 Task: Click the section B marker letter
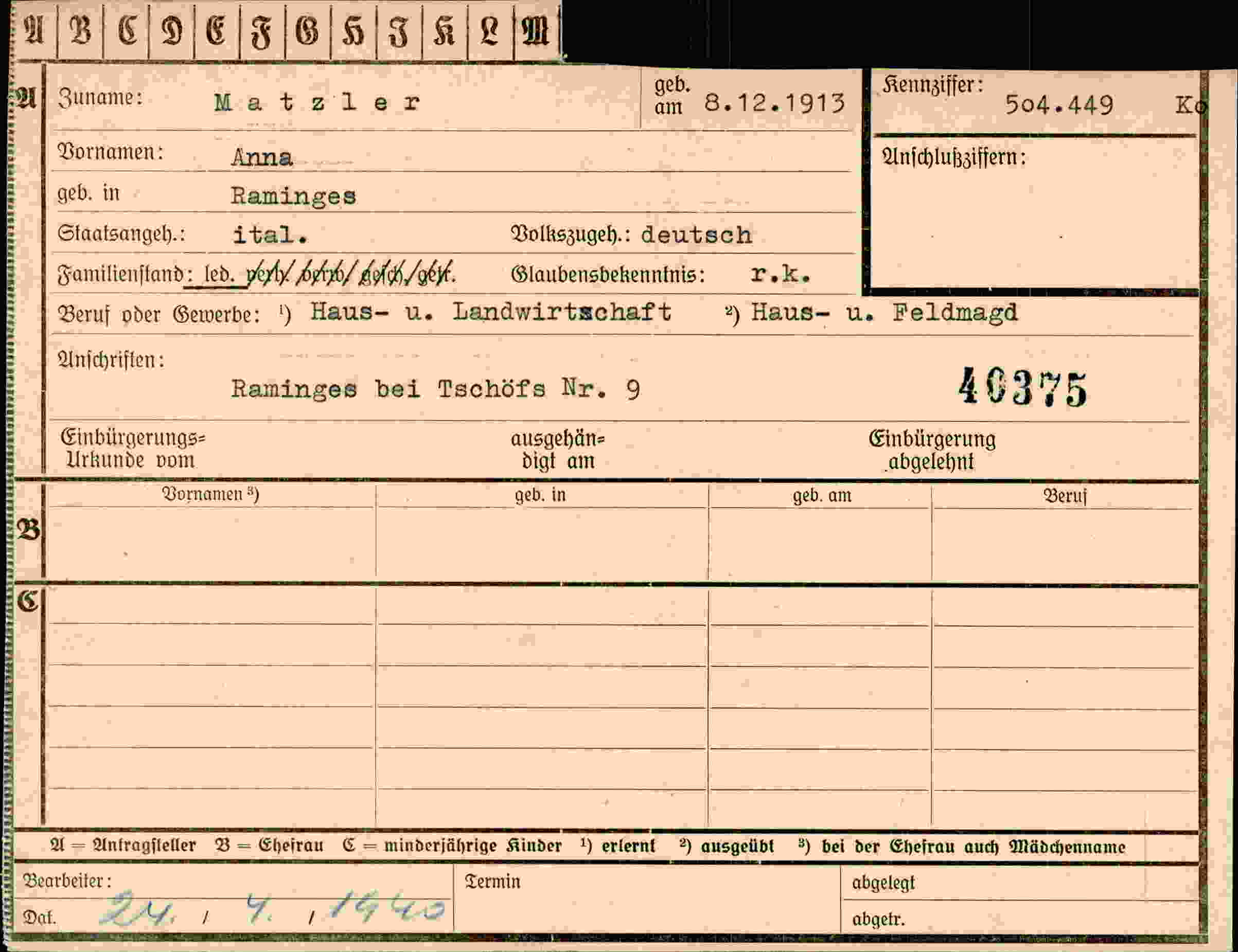(28, 530)
